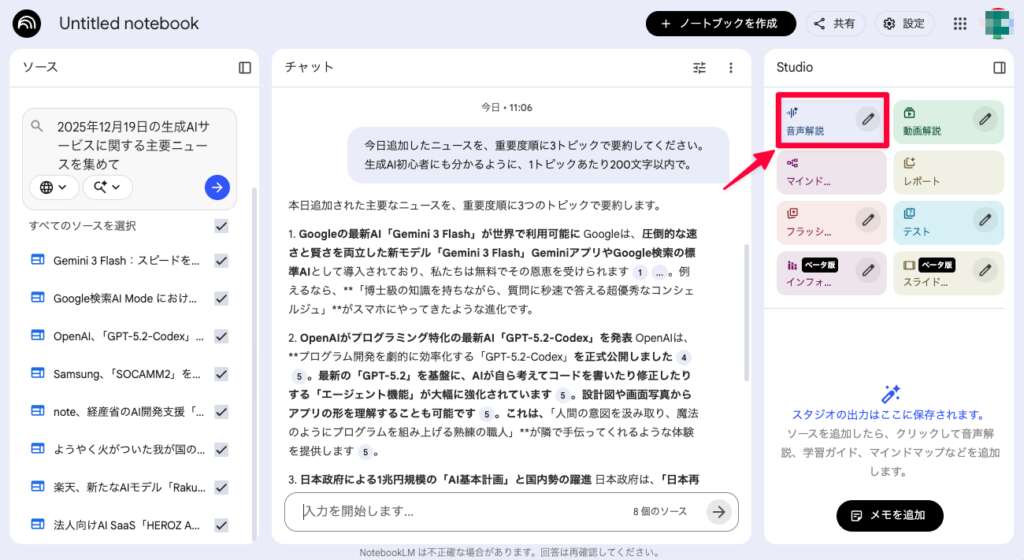This screenshot has width=1024, height=560.
Task: Create レポート in Studio
Action: point(948,172)
